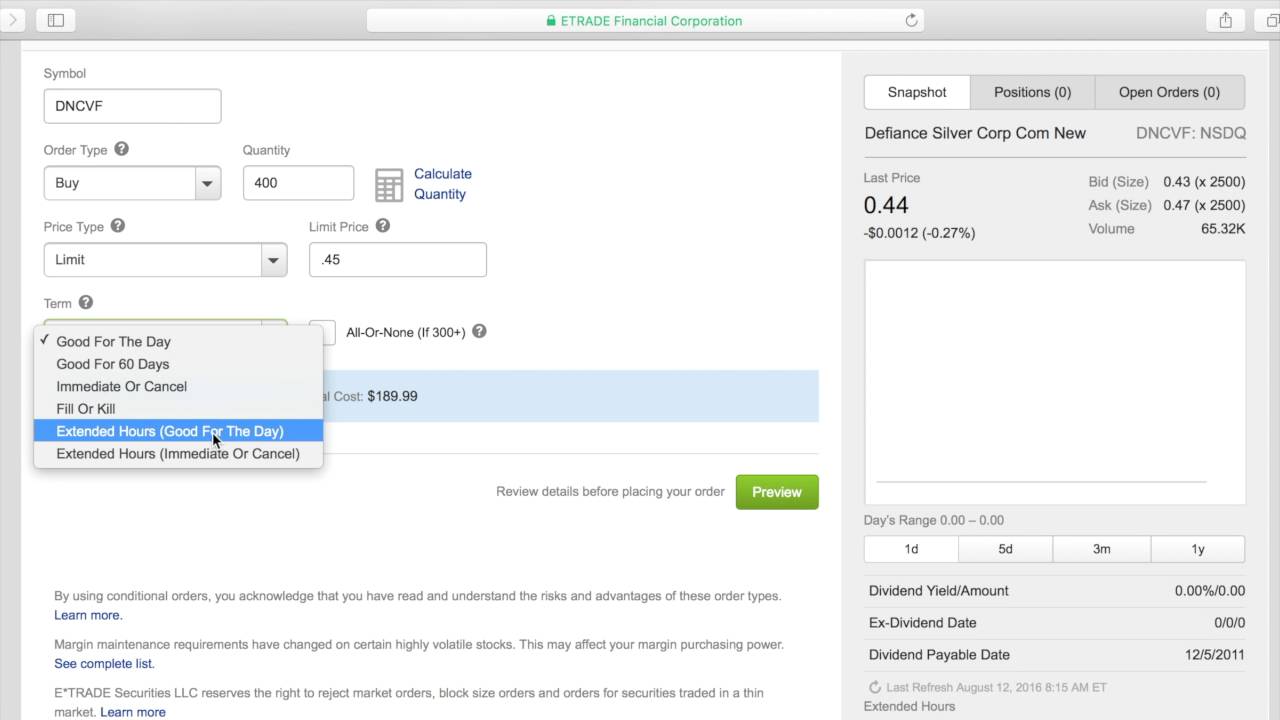This screenshot has width=1280, height=720.
Task: Click the Ask (Size) value 0.47 (x 2500)
Action: pyautogui.click(x=1204, y=205)
